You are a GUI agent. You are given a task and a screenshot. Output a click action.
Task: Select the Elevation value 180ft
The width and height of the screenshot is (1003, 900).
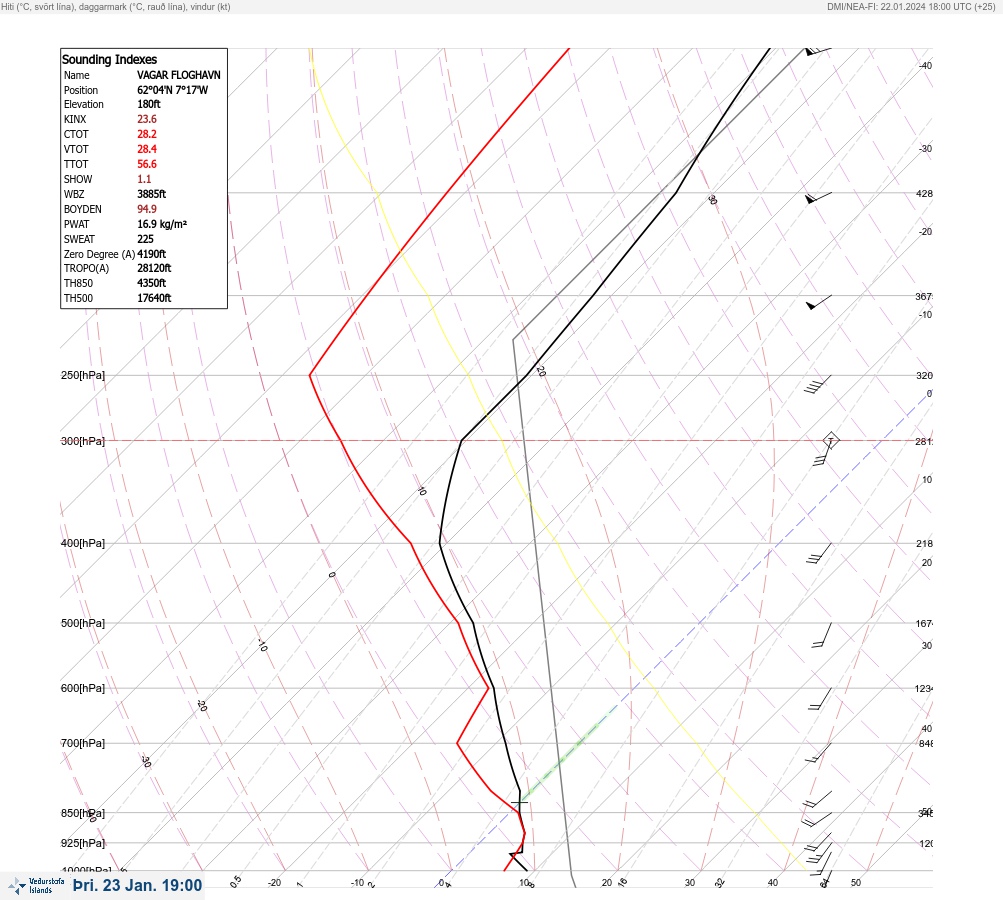pos(148,104)
